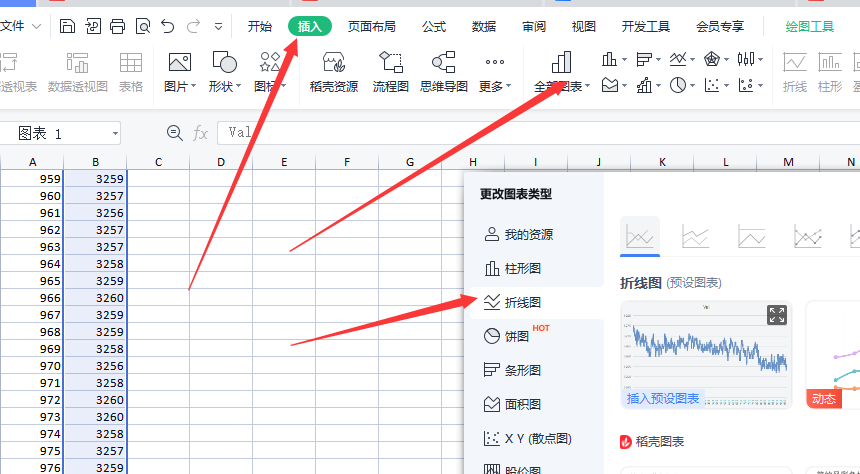The image size is (860, 474).
Task: Click the save file icon
Action: [67, 26]
